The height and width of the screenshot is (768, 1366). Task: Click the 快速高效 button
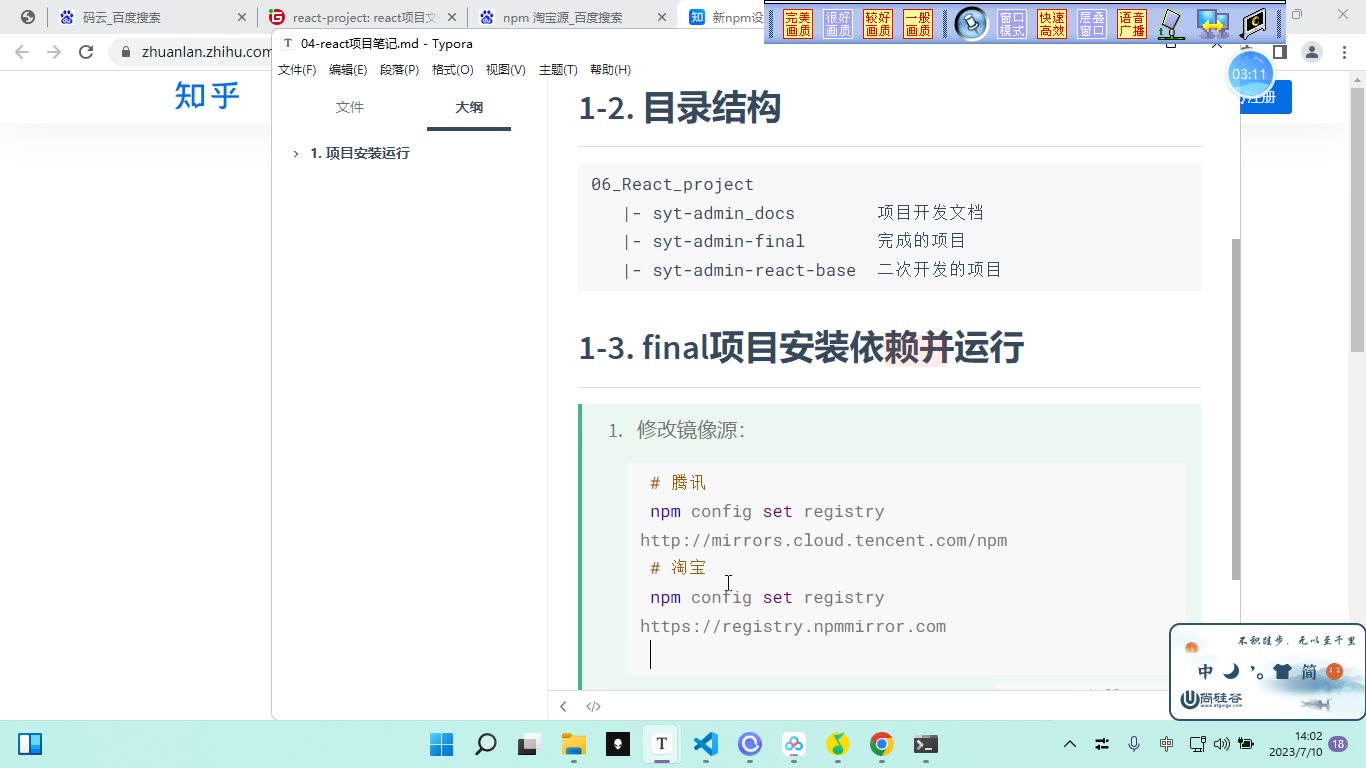coord(1052,24)
